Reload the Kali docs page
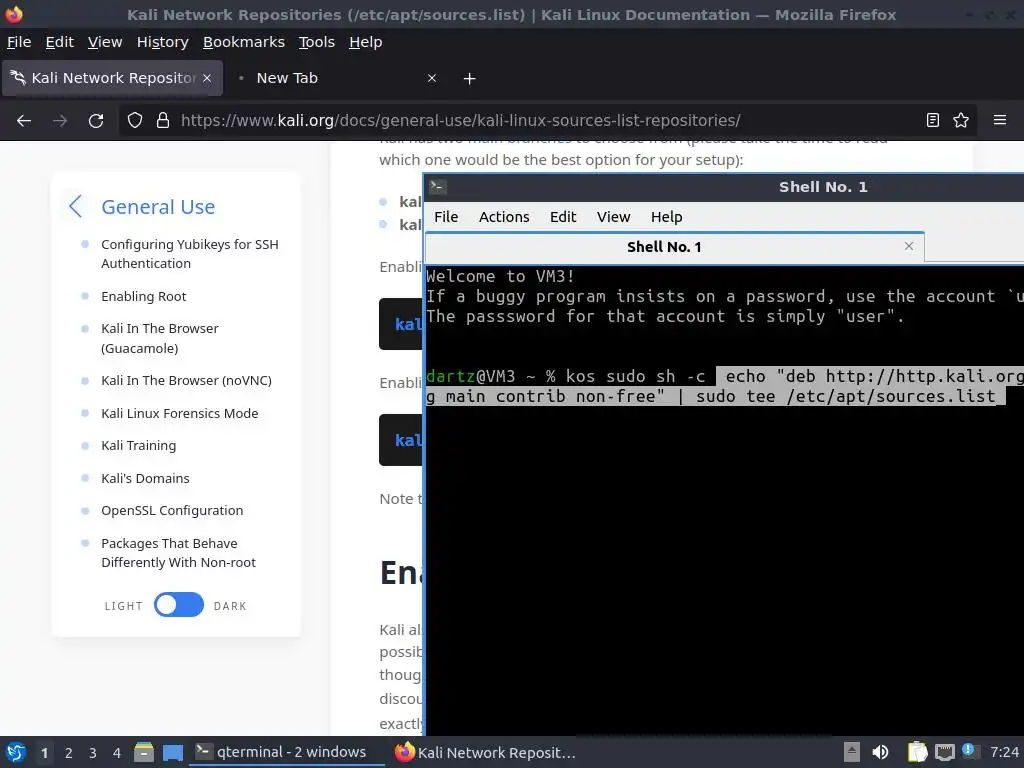 [x=96, y=121]
